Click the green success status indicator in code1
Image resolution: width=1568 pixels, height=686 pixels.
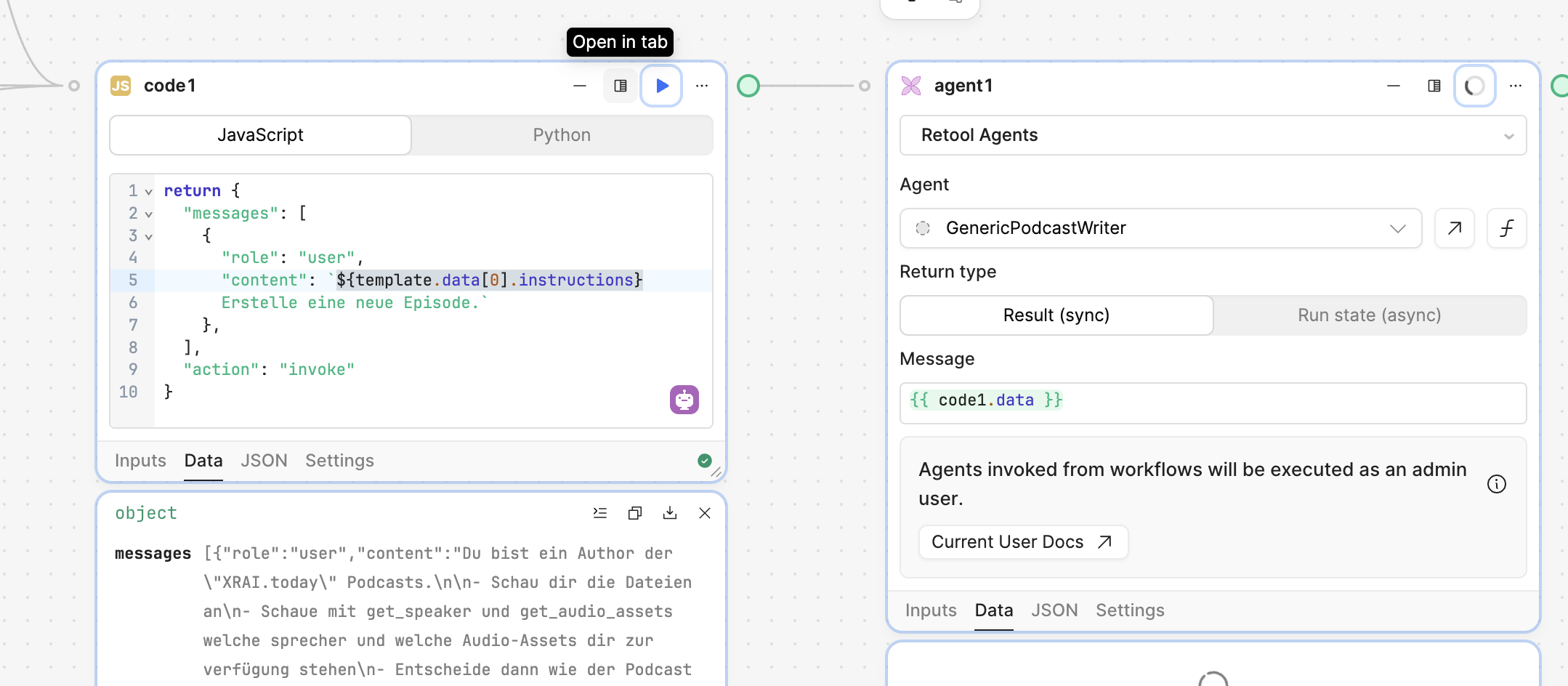704,460
